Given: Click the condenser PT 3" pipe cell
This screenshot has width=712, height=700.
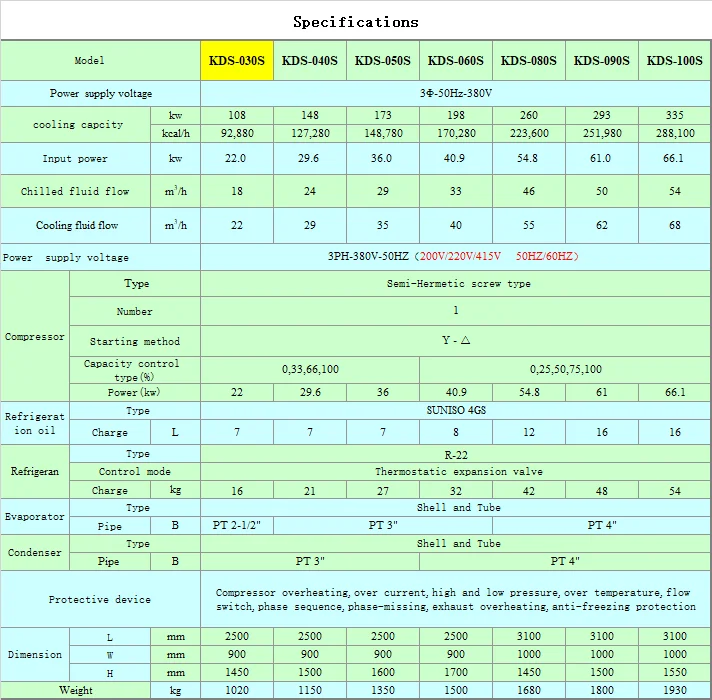Looking at the screenshot, I should click(310, 561).
